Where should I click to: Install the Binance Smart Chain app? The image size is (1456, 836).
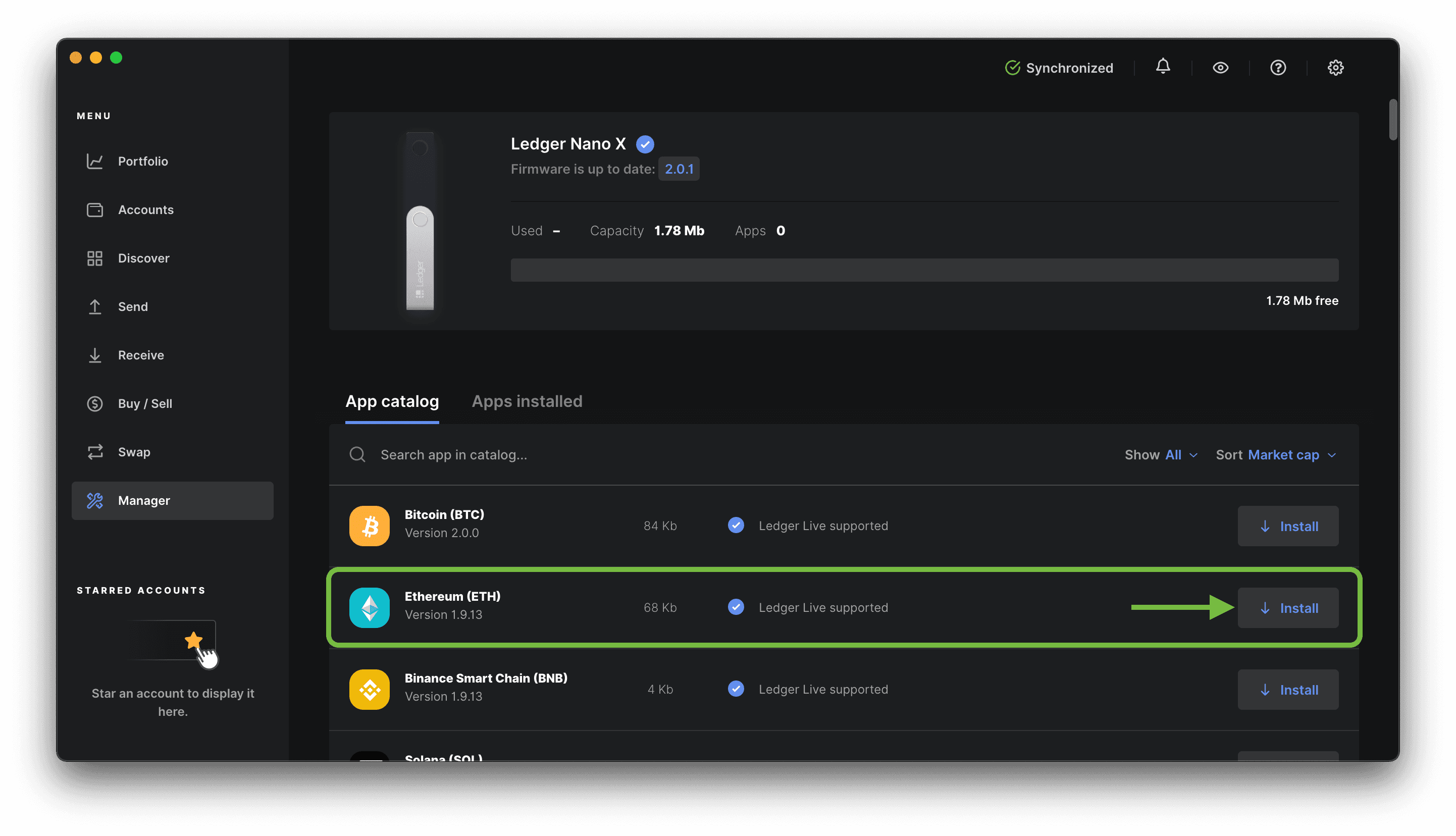[1288, 690]
